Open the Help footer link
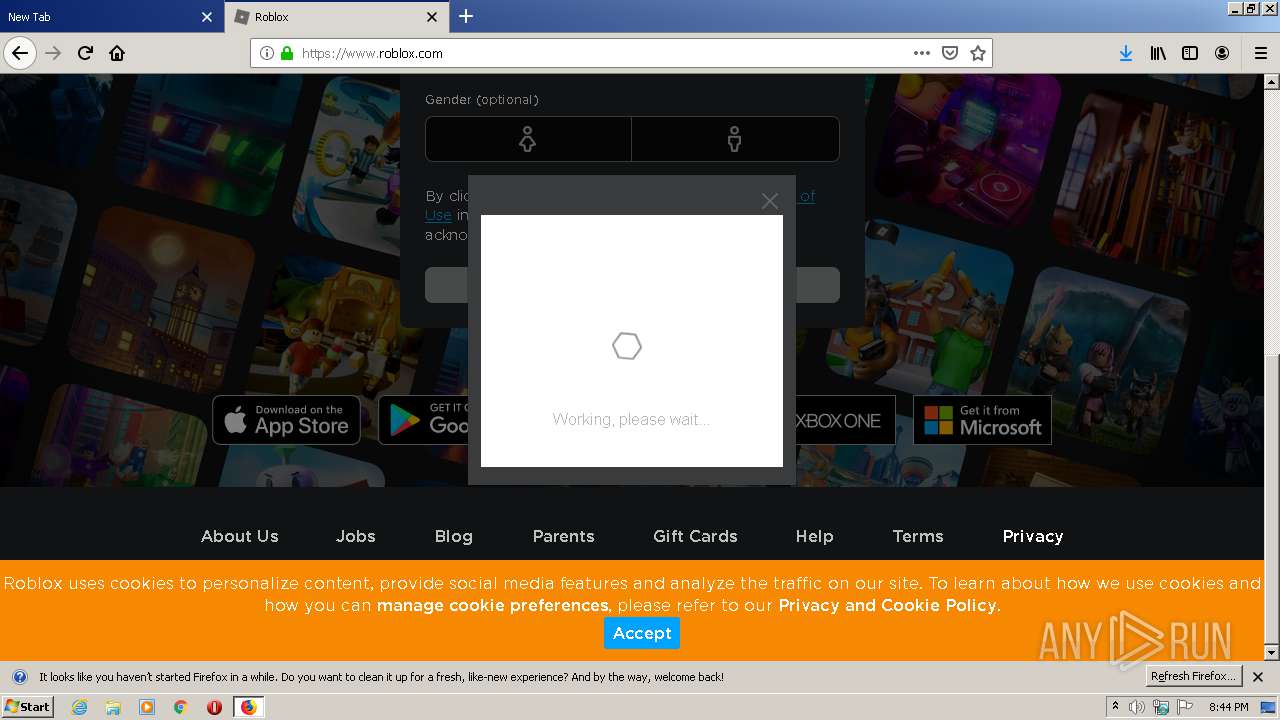1280x720 pixels. coord(815,536)
